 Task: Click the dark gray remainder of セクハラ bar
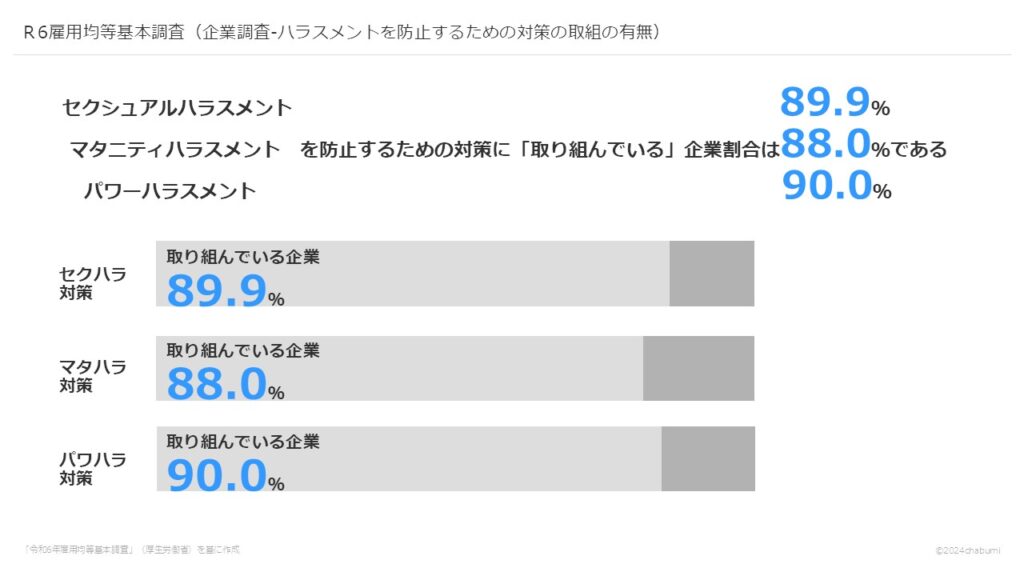[x=711, y=273]
